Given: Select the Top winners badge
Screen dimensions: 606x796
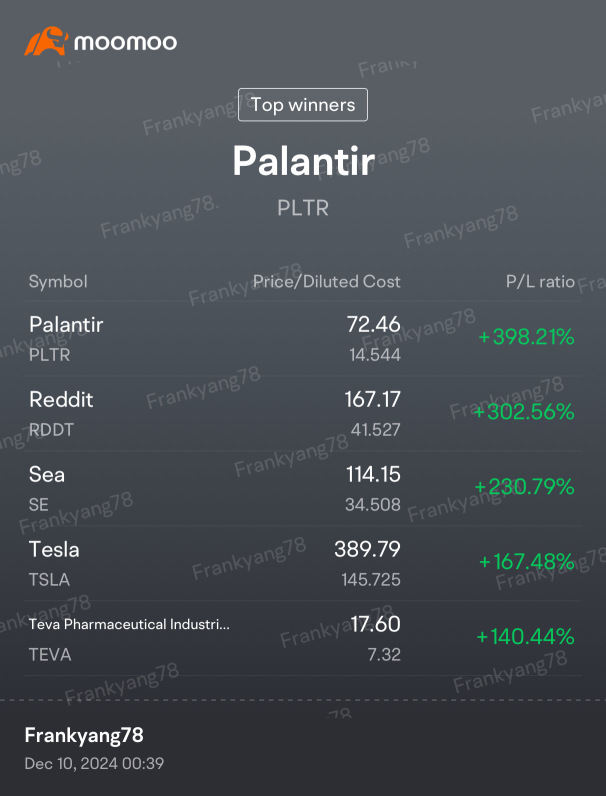Looking at the screenshot, I should point(303,105).
